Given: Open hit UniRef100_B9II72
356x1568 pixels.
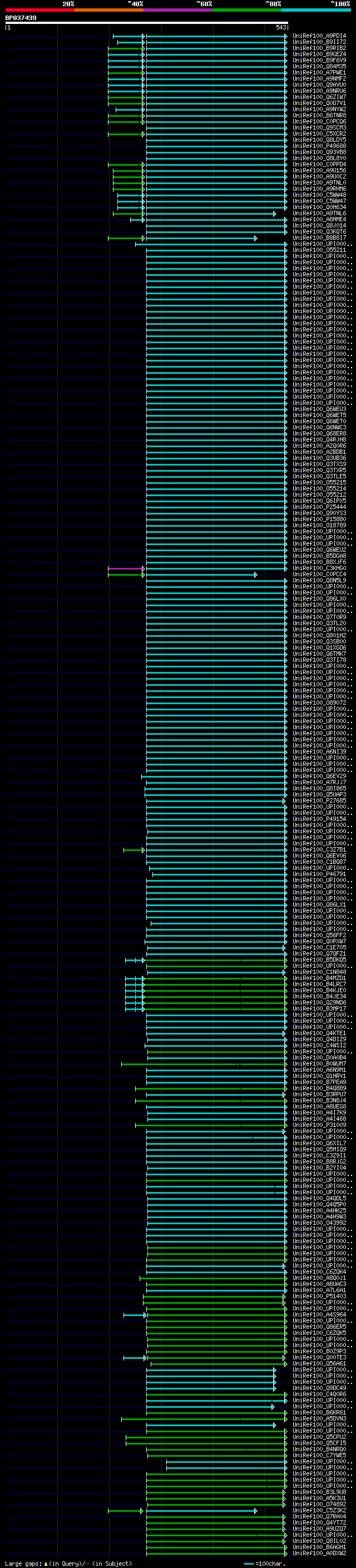Looking at the screenshot, I should [x=319, y=42].
